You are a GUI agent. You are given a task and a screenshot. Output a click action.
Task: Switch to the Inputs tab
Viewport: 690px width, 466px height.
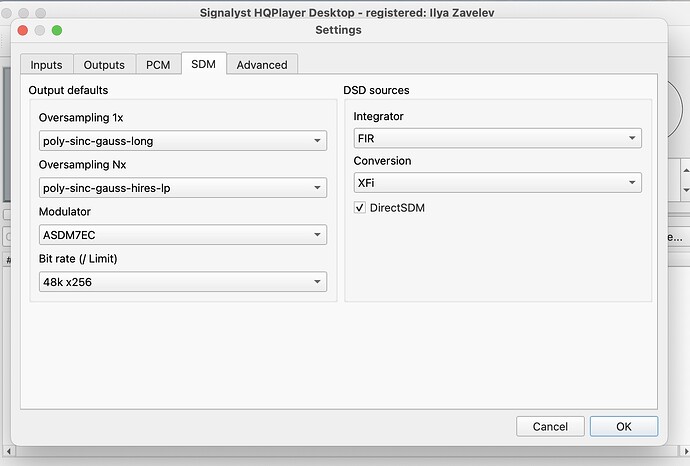click(x=46, y=65)
